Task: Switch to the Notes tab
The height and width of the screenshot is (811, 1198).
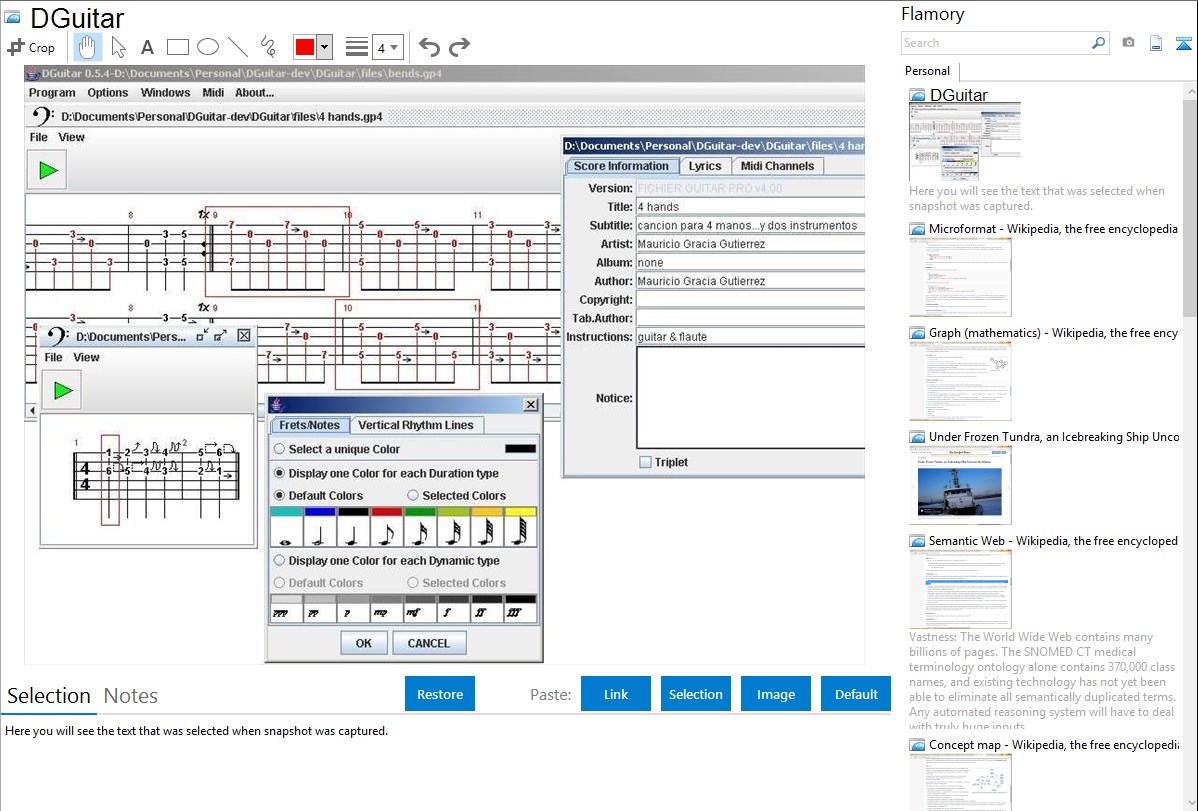Action: (131, 696)
